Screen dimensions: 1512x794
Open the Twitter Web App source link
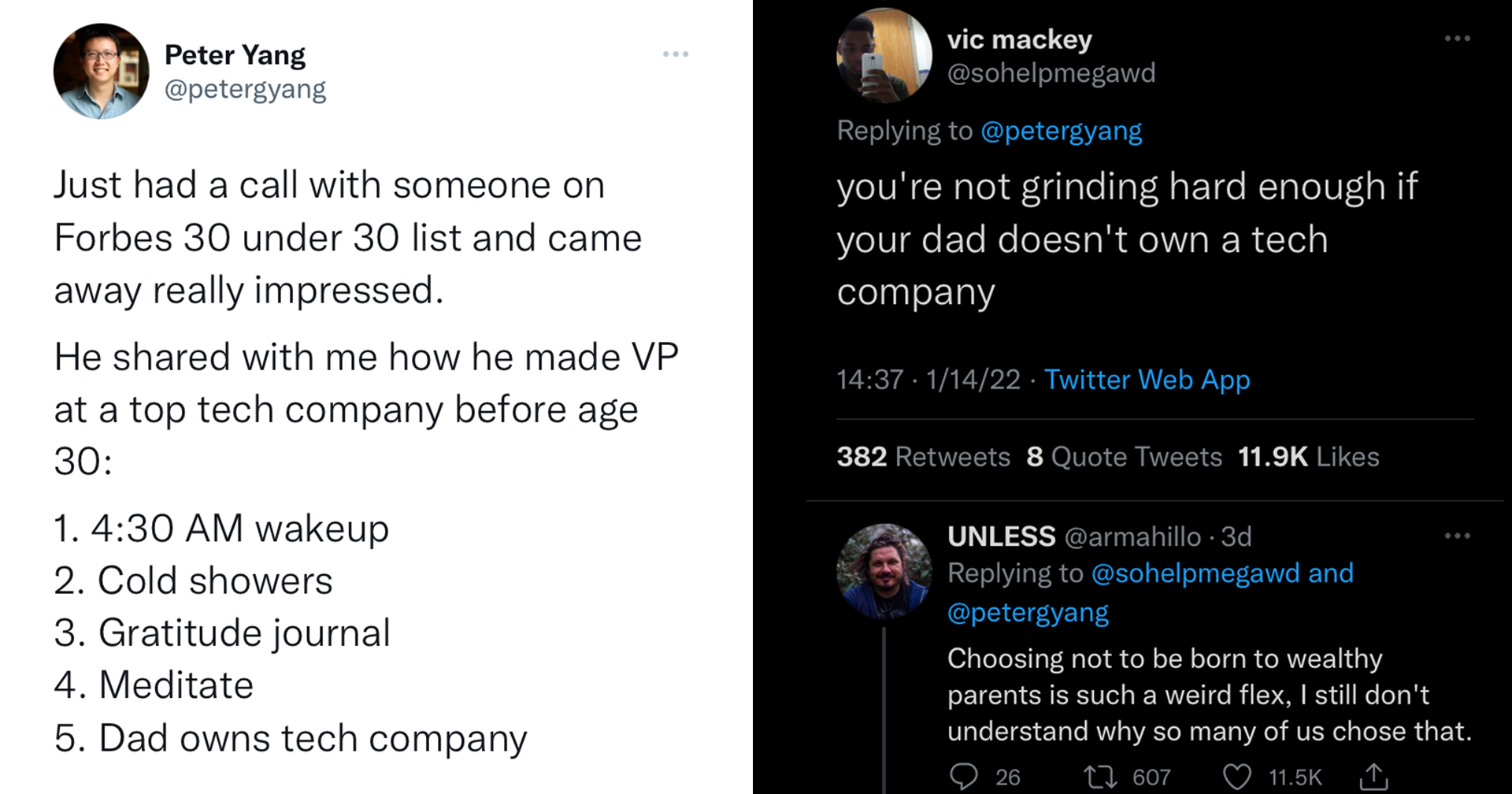pos(1147,380)
